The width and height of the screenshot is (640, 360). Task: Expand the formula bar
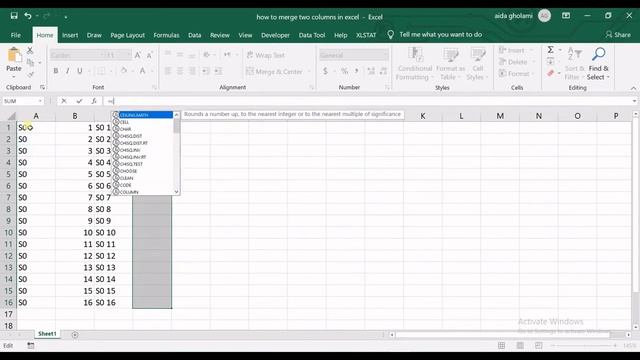[x=634, y=101]
